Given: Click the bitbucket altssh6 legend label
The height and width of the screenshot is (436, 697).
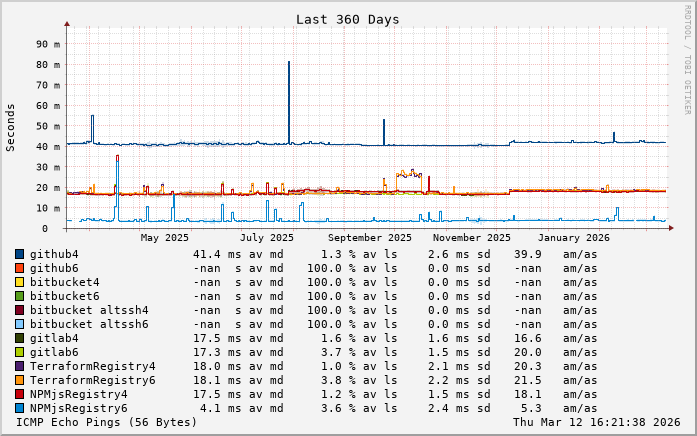Looking at the screenshot, I should point(89,324).
